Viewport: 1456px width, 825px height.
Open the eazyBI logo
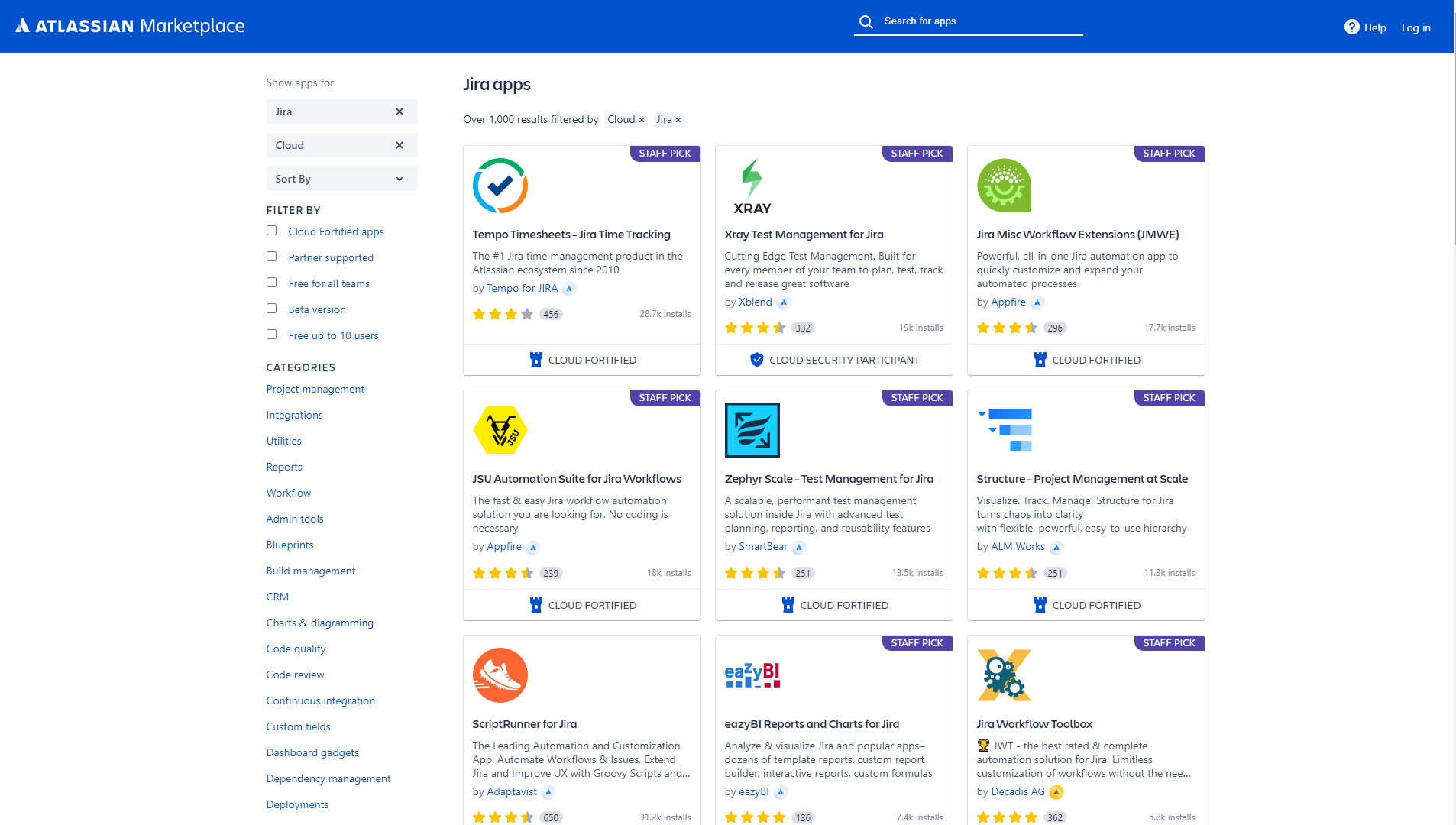pyautogui.click(x=752, y=675)
